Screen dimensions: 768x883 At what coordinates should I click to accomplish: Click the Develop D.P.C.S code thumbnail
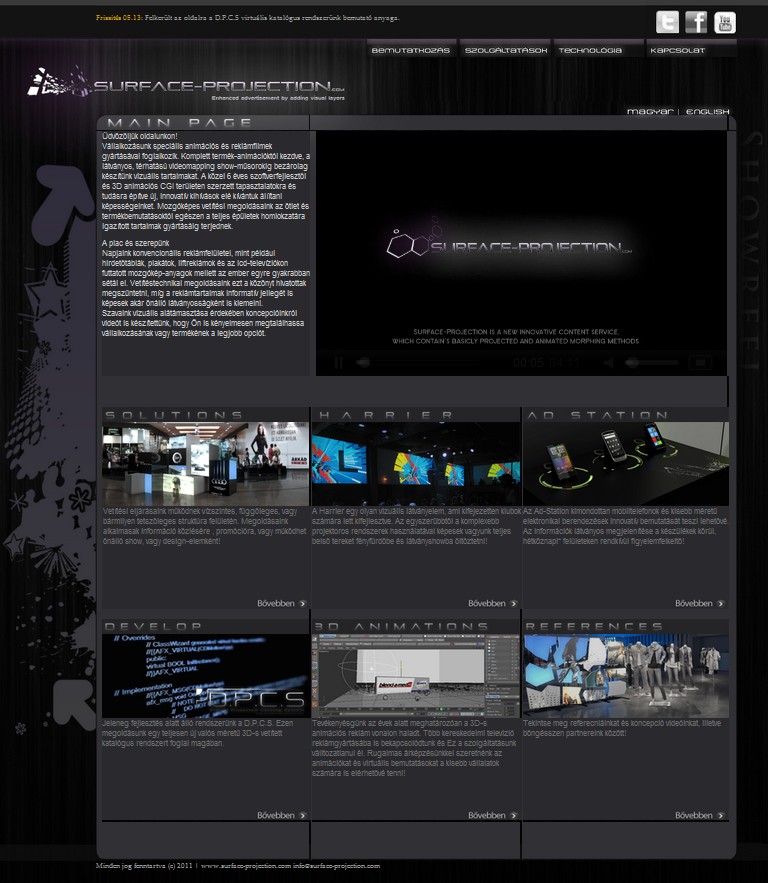[x=205, y=675]
